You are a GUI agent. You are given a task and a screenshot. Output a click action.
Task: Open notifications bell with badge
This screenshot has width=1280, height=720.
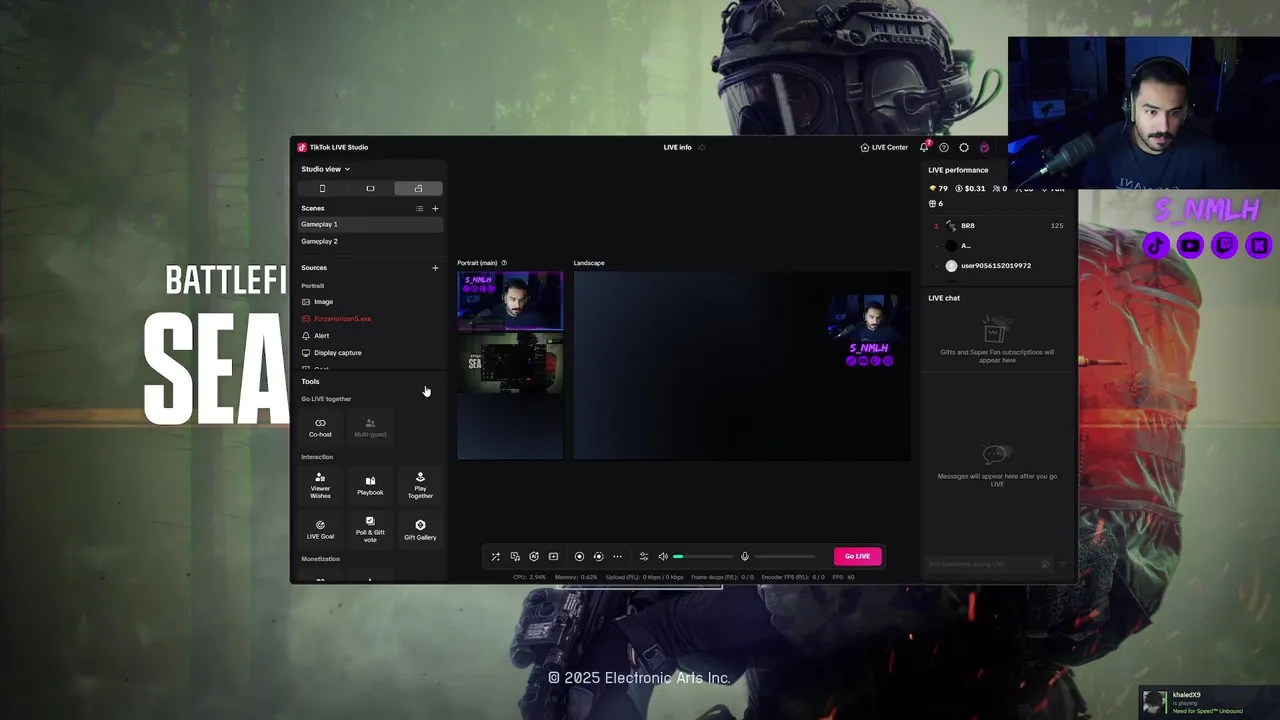pos(924,147)
